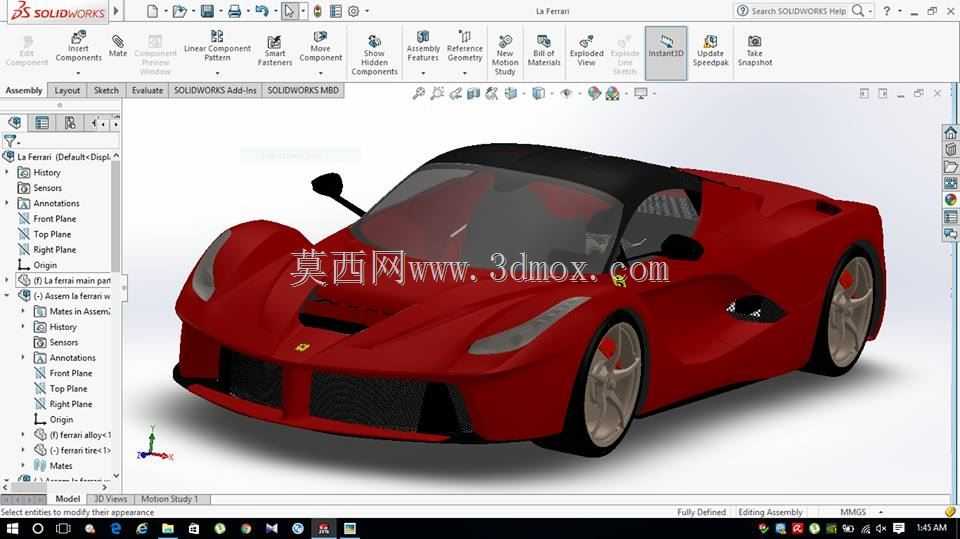
Task: Open SOLIDWORKS MBD tab
Action: [302, 90]
